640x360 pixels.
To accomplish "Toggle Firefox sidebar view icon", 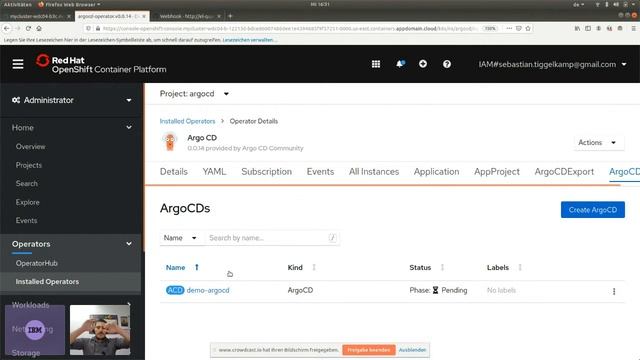I will tap(588, 28).
